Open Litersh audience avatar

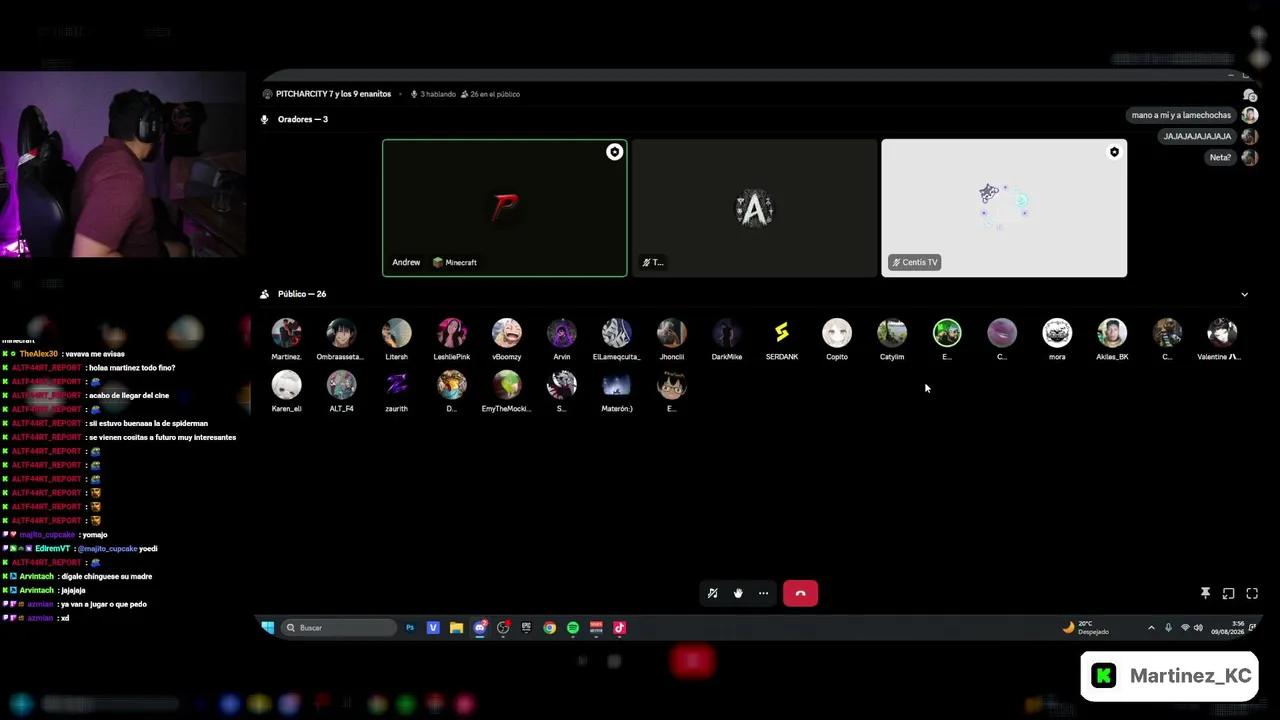pos(396,333)
